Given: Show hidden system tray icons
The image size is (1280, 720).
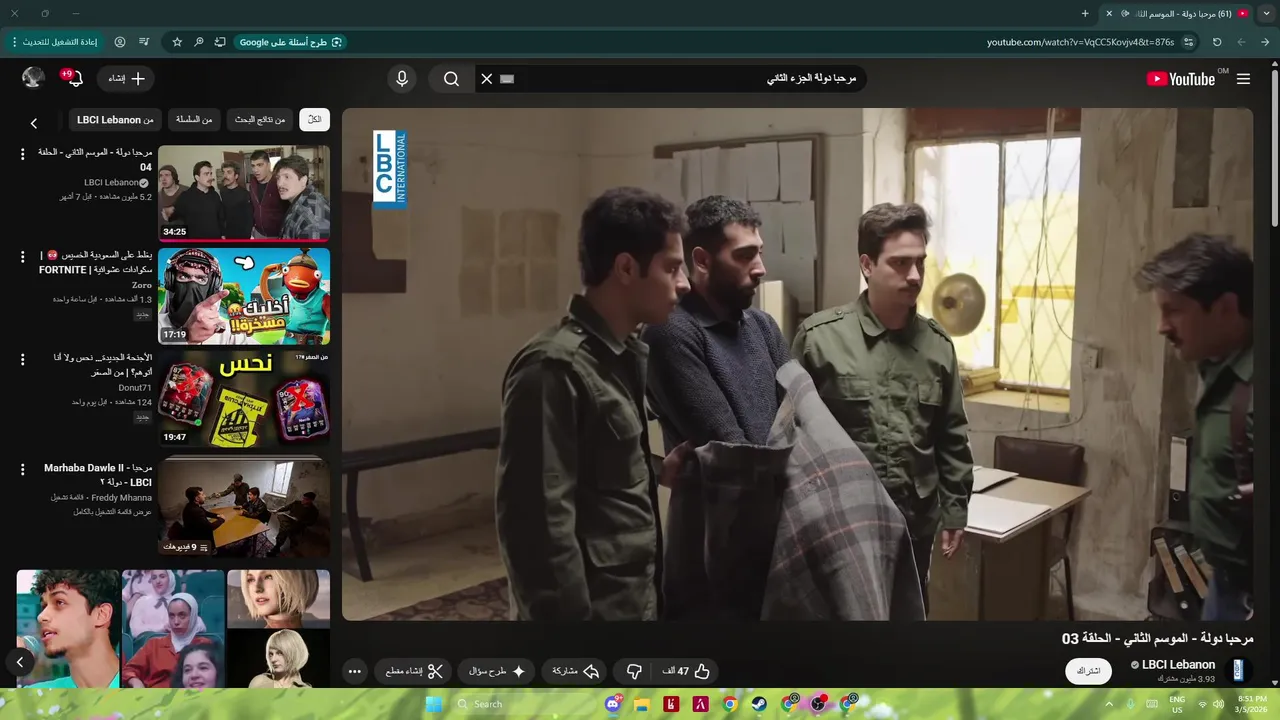Looking at the screenshot, I should [1107, 704].
